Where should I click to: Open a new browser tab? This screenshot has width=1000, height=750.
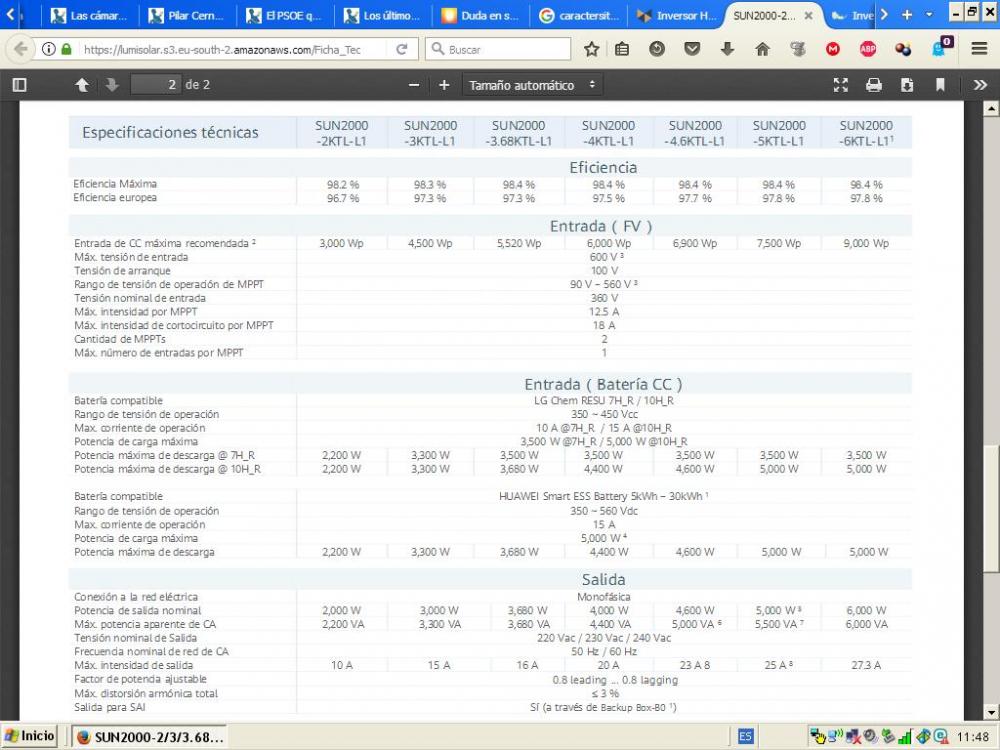coord(907,15)
